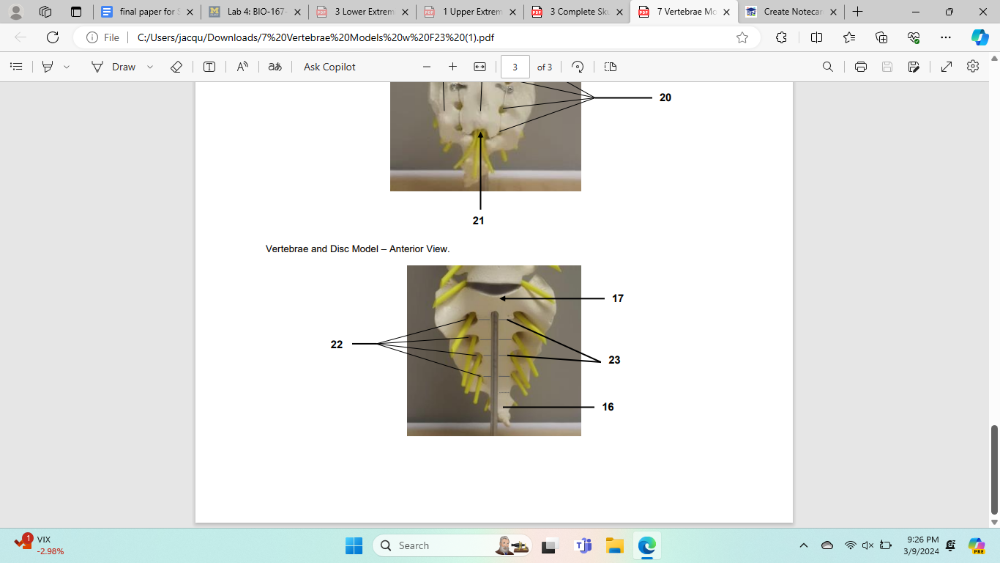The image size is (1000, 563).
Task: Search within the PDF document
Action: tap(827, 67)
